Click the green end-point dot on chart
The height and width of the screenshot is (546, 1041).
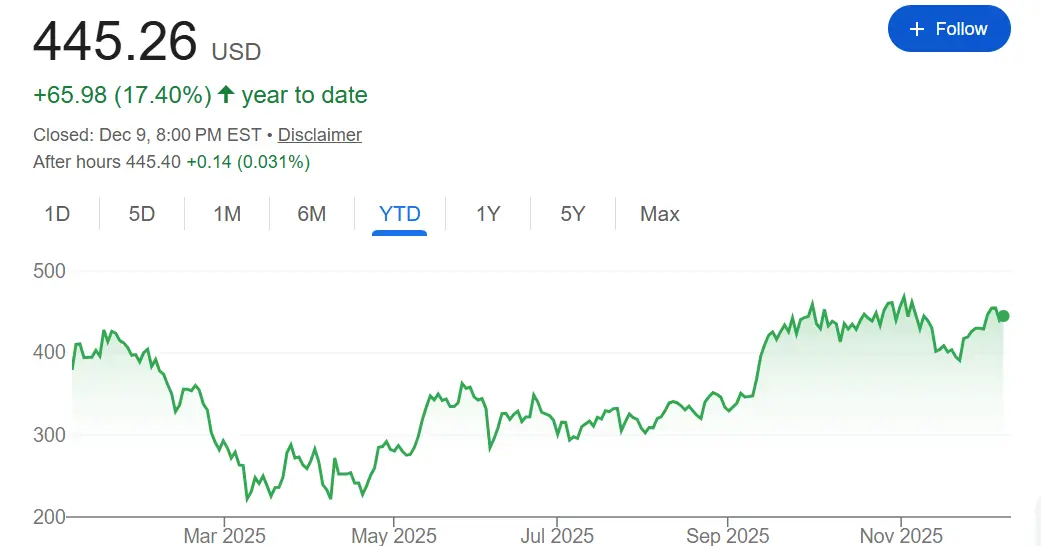pyautogui.click(x=1003, y=316)
